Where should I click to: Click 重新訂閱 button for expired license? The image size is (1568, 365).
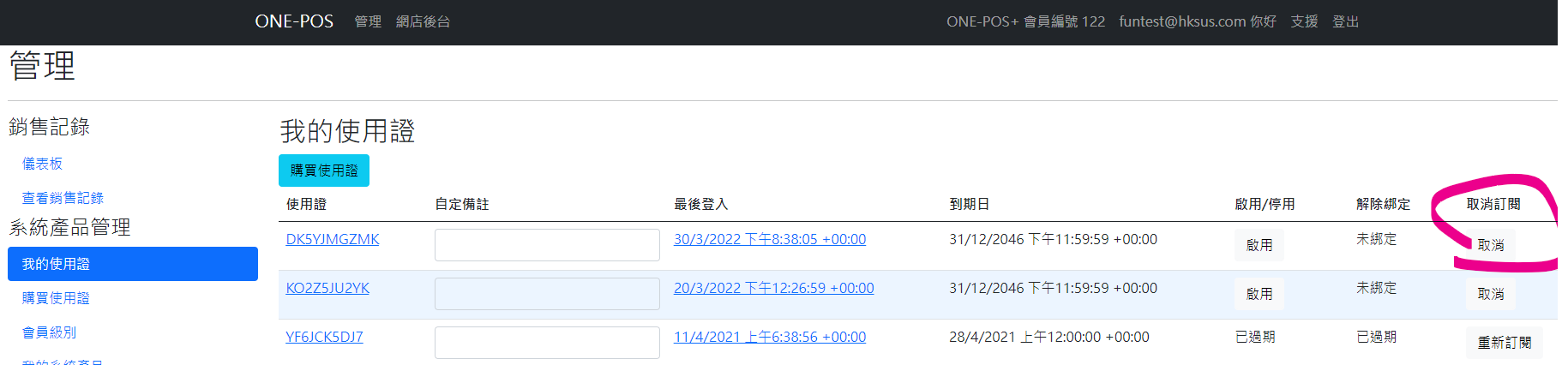point(1505,343)
